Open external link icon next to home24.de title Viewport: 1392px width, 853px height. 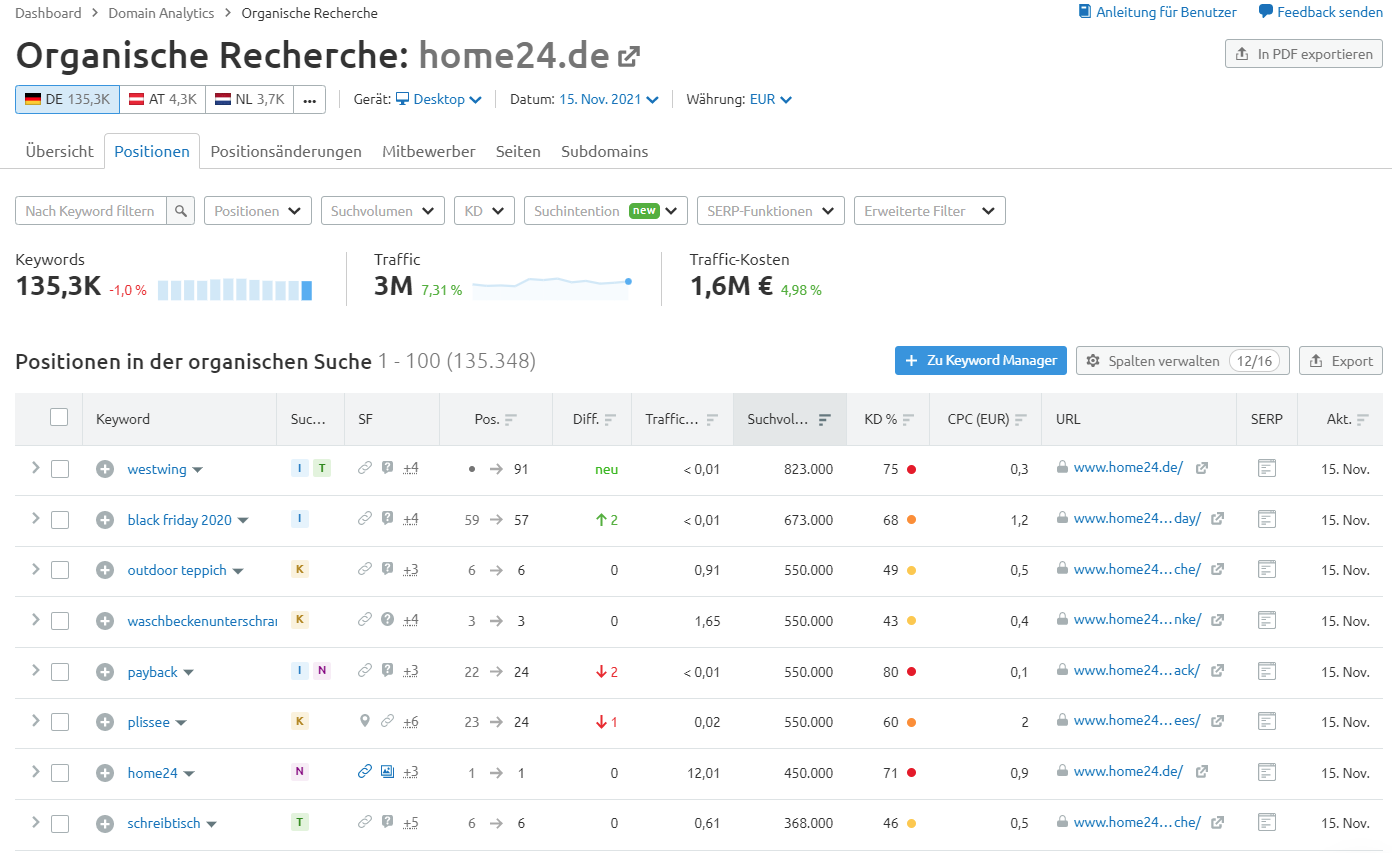629,57
